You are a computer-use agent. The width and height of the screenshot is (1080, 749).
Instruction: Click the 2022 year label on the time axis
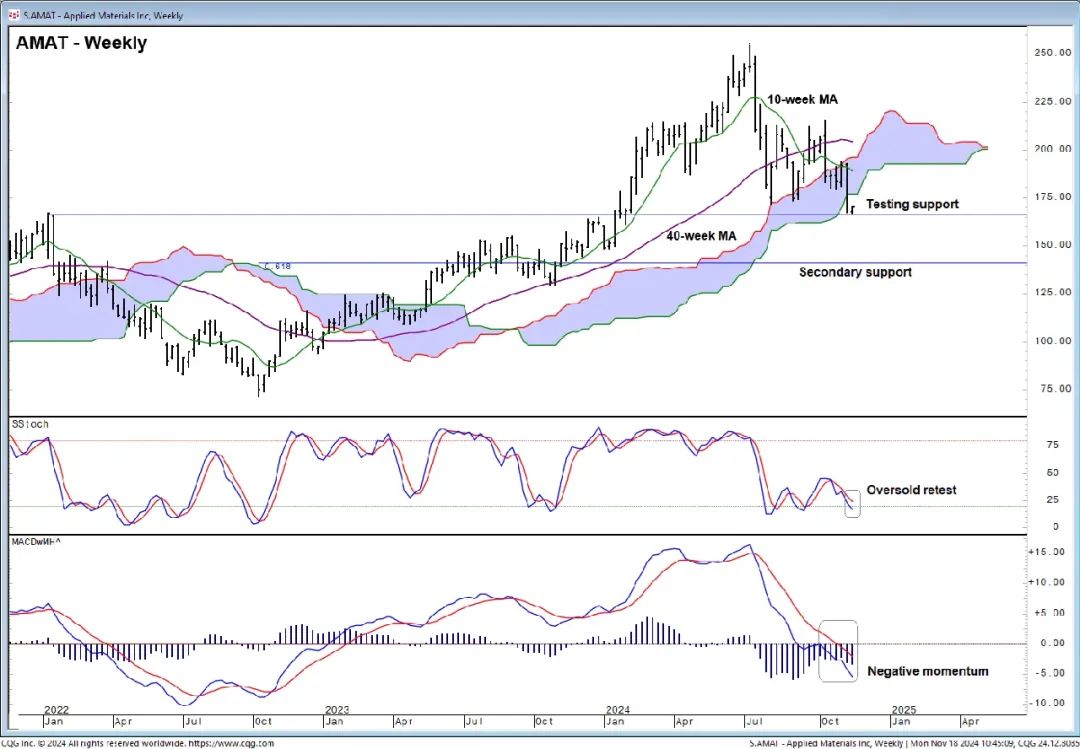coord(55,710)
